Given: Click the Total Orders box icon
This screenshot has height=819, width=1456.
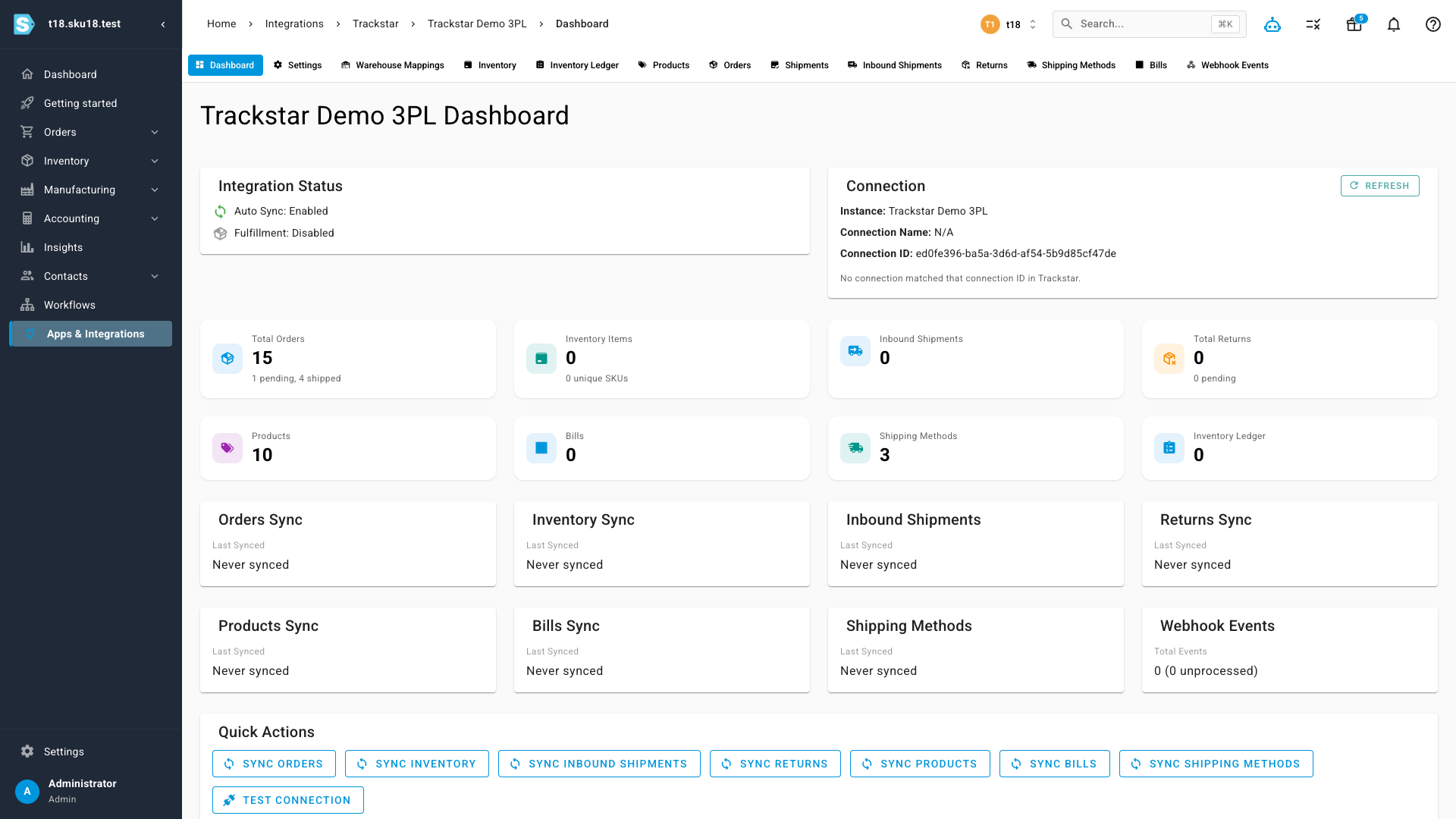Looking at the screenshot, I should (227, 359).
